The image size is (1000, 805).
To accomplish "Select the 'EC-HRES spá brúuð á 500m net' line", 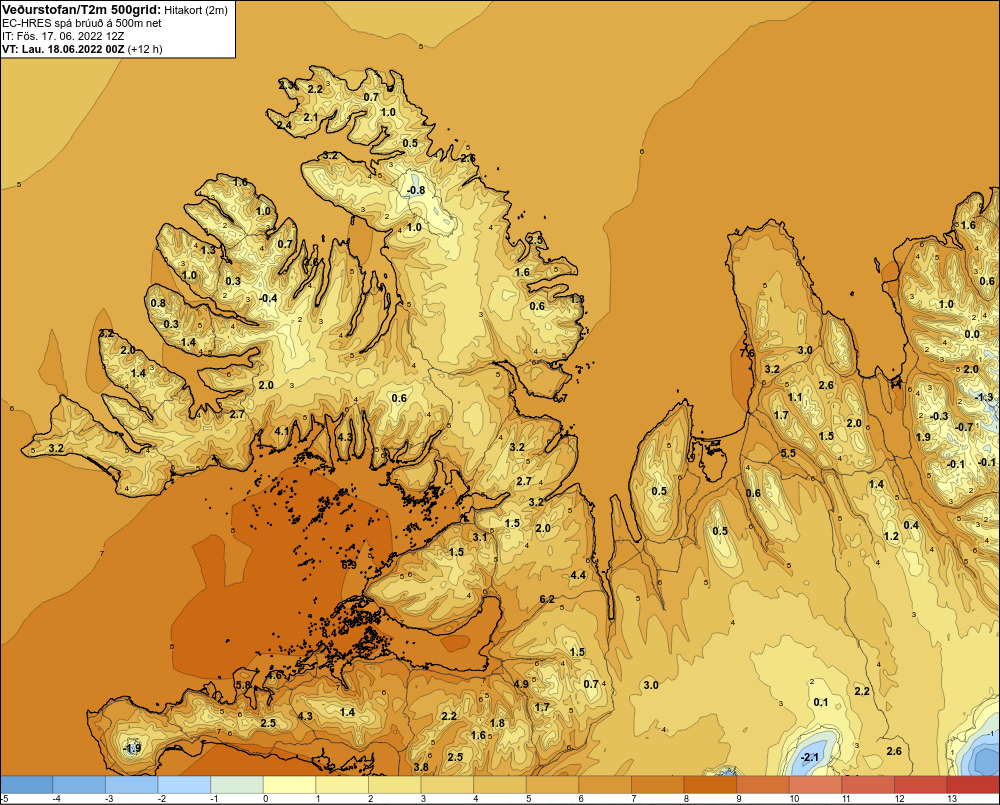I will [82, 23].
